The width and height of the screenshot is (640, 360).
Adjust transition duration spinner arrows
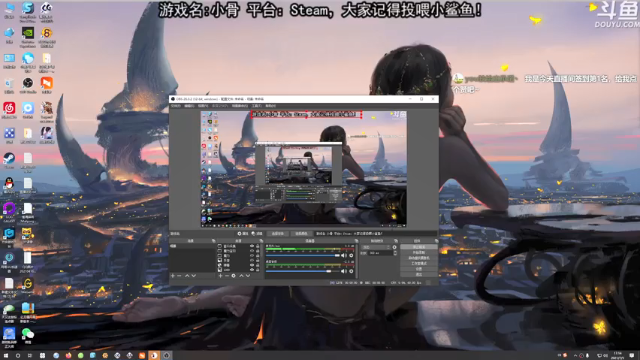click(395, 253)
